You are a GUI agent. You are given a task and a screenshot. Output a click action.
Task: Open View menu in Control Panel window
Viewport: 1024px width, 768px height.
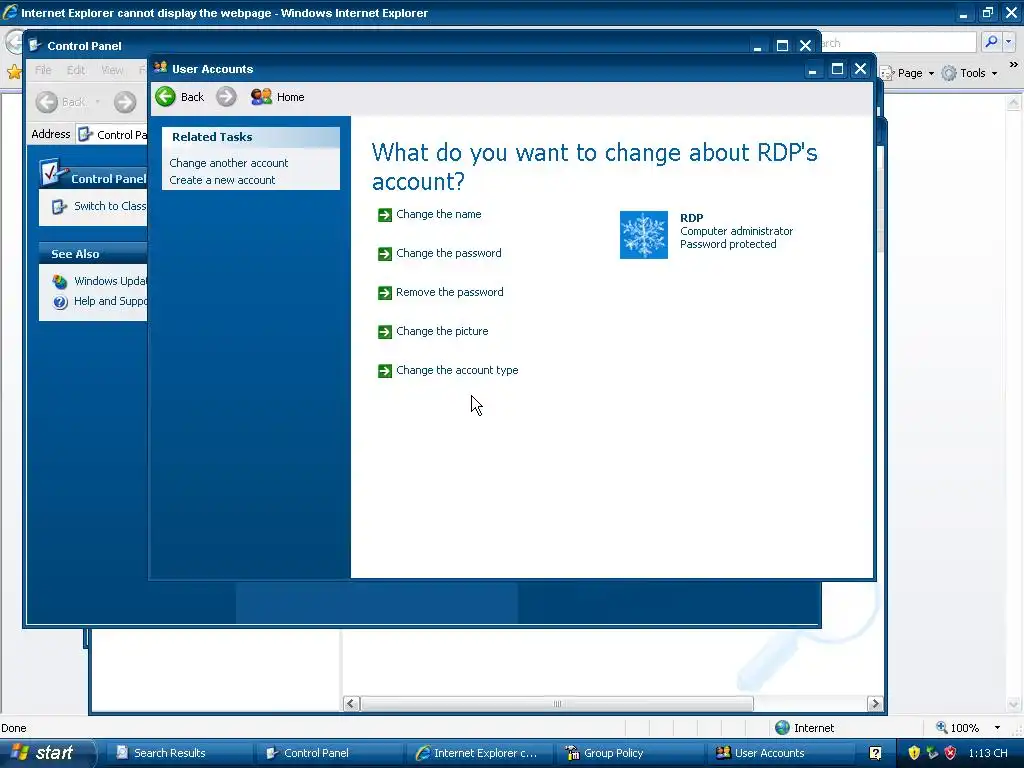coord(112,70)
